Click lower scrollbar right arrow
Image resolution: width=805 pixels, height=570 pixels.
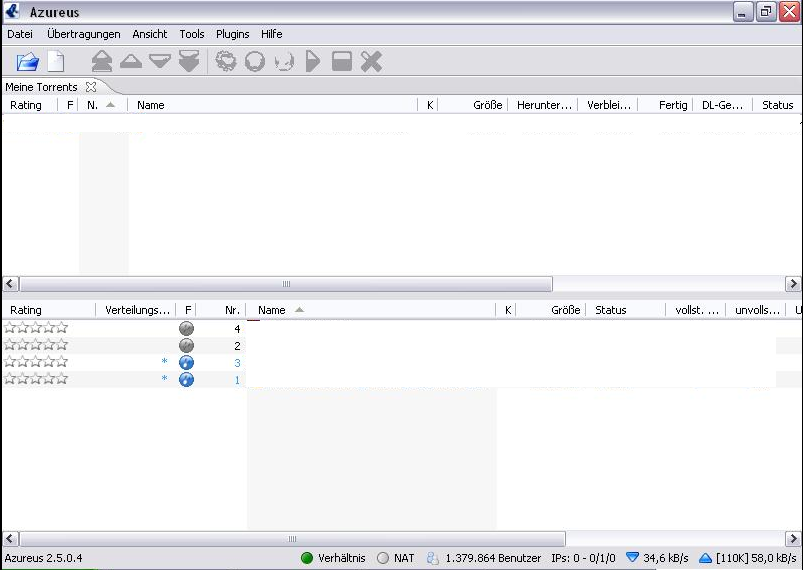(793, 539)
